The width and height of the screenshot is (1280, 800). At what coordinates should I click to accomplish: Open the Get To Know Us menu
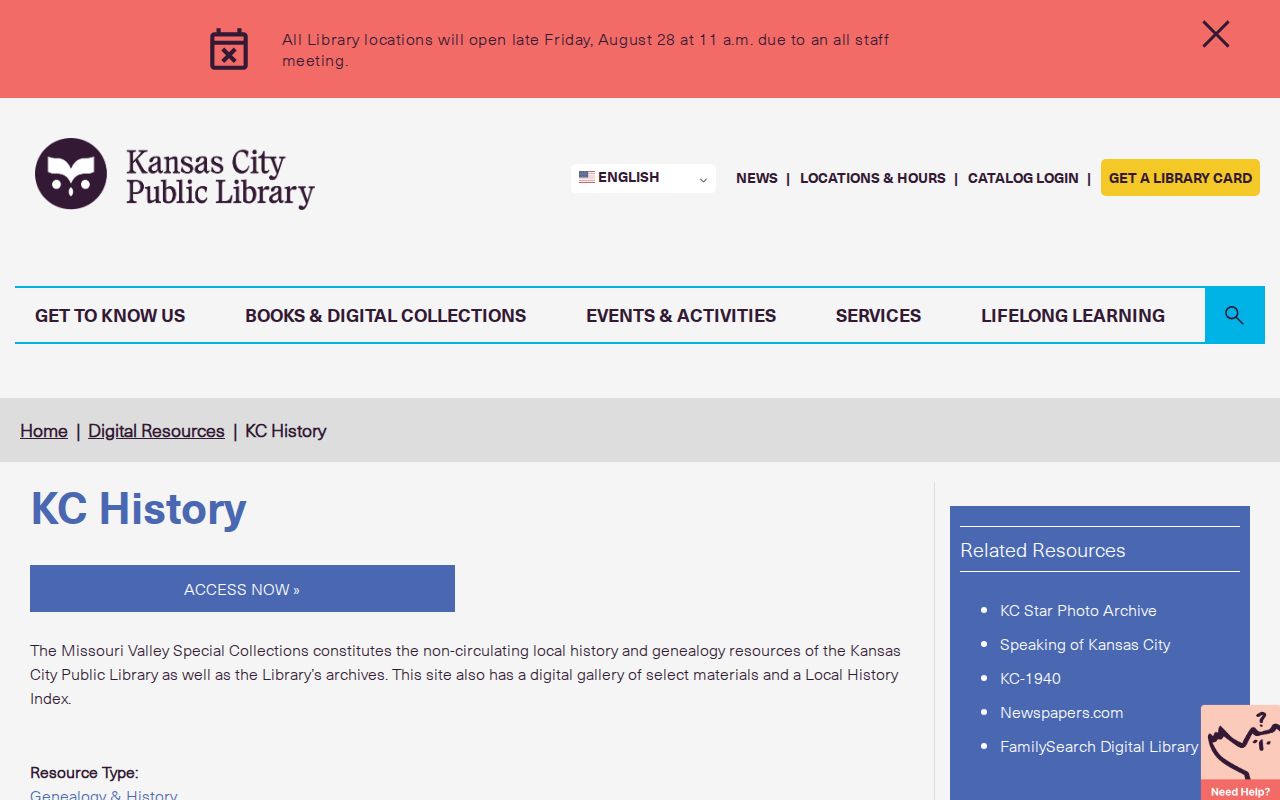[110, 316]
